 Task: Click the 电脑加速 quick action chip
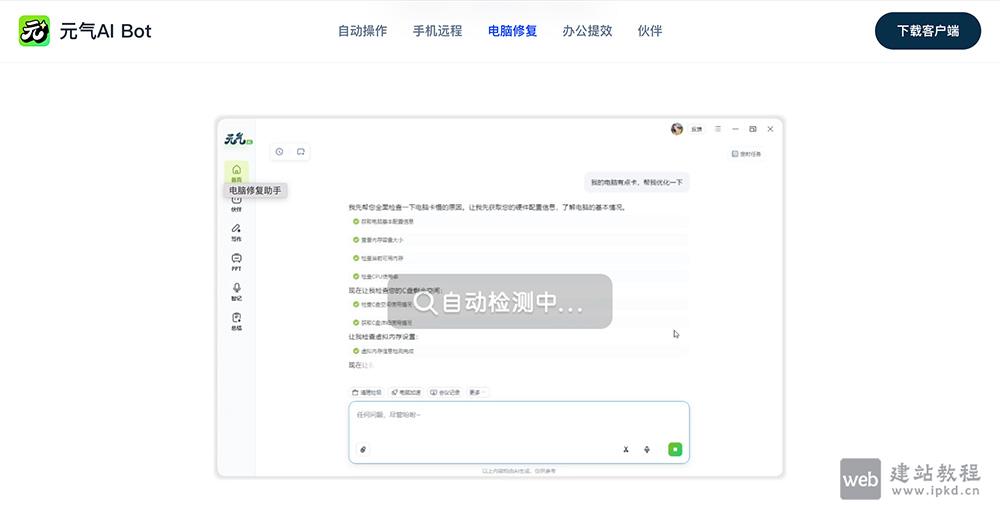click(x=406, y=392)
